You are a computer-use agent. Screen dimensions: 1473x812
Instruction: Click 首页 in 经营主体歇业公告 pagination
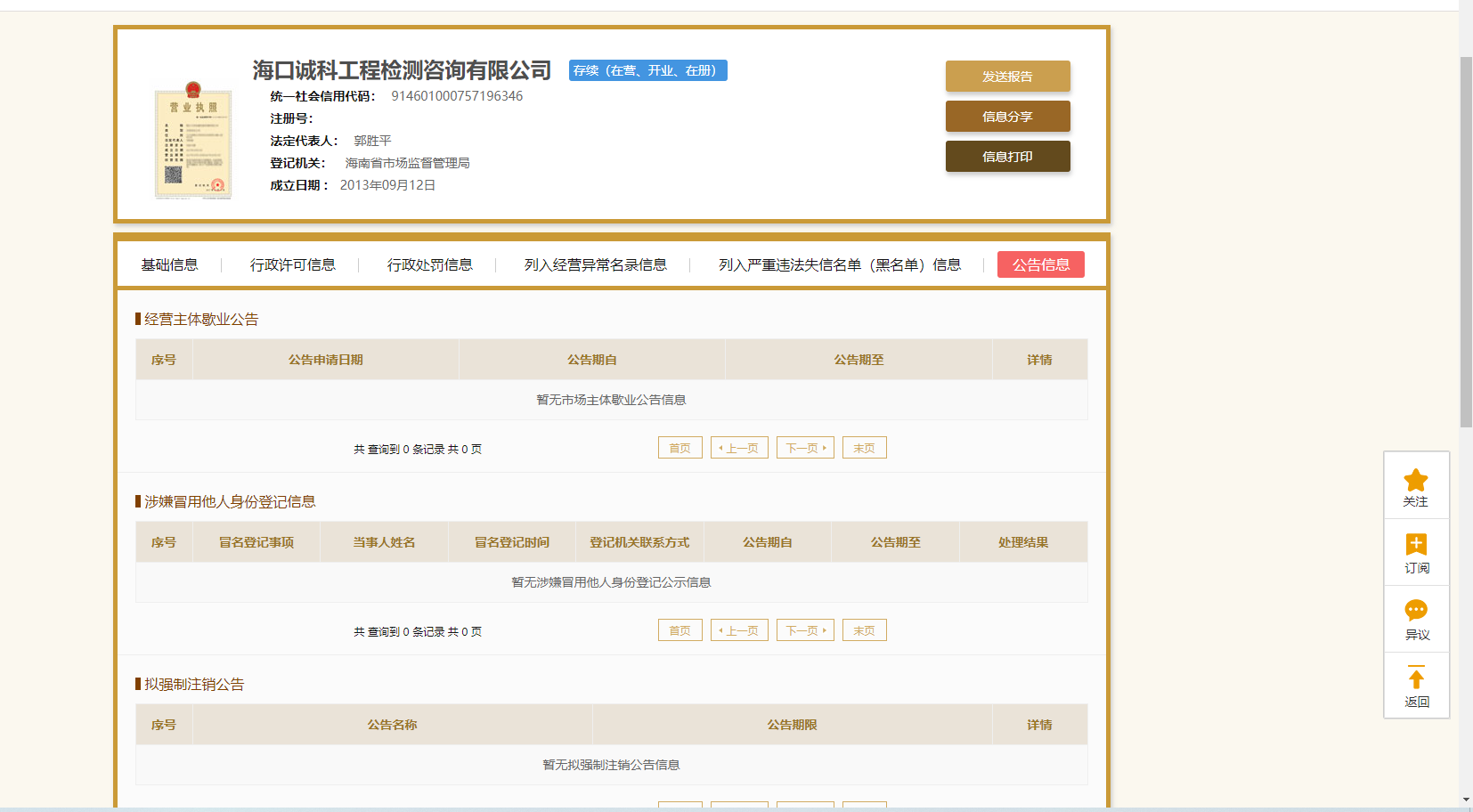point(680,448)
